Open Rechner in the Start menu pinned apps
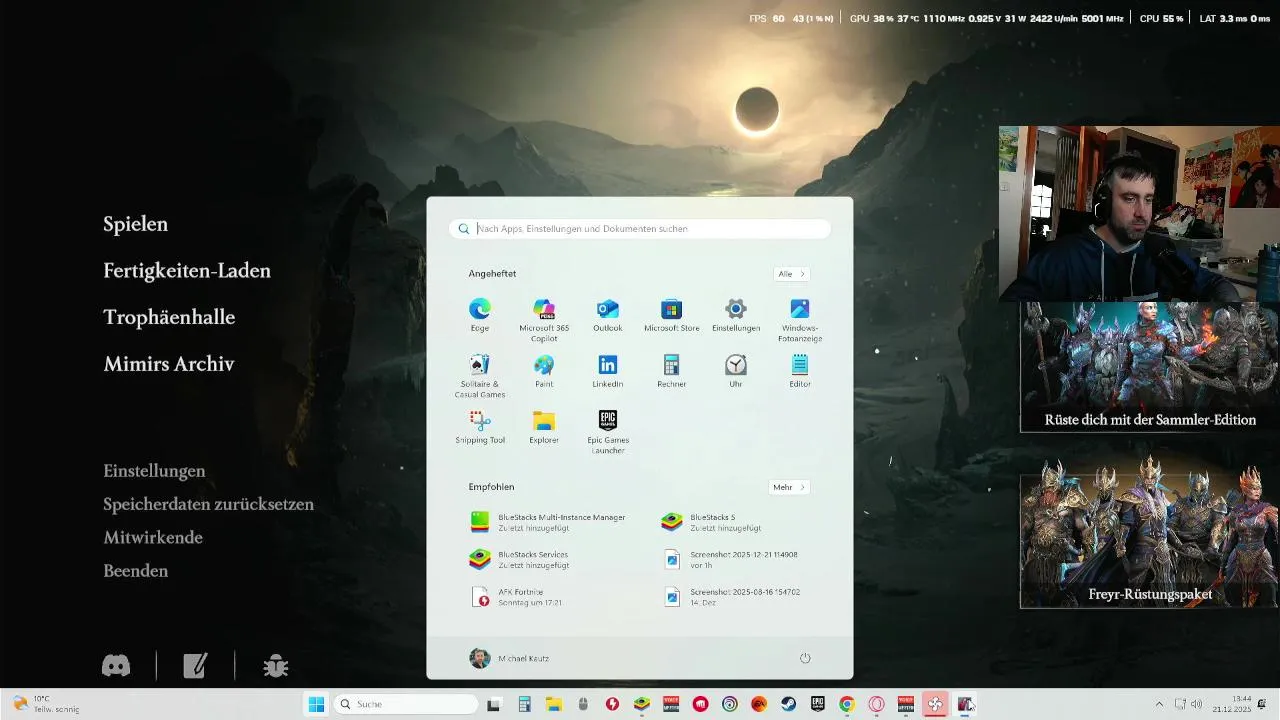The width and height of the screenshot is (1280, 720). tap(672, 371)
